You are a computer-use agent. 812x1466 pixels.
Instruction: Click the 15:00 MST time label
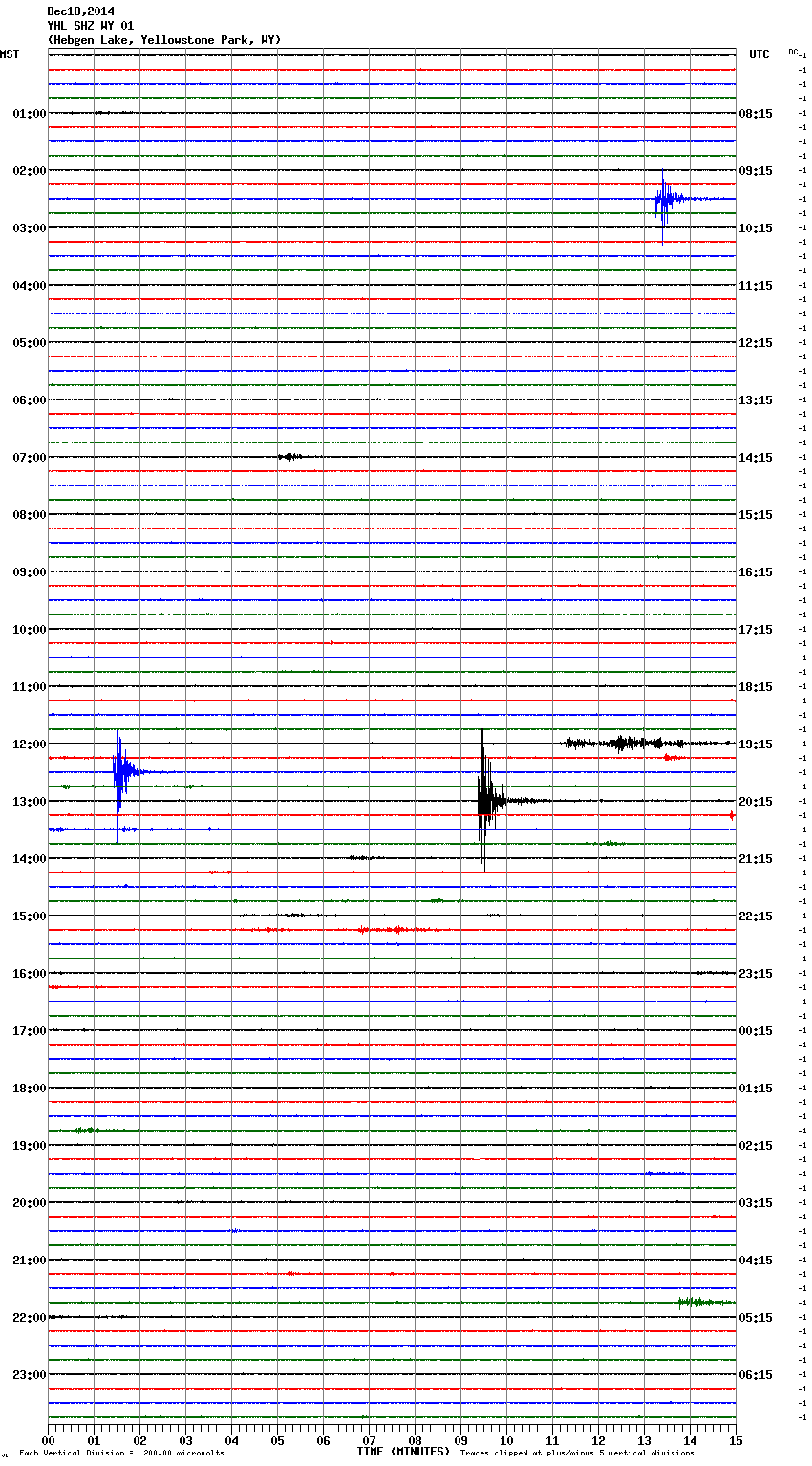coord(29,916)
